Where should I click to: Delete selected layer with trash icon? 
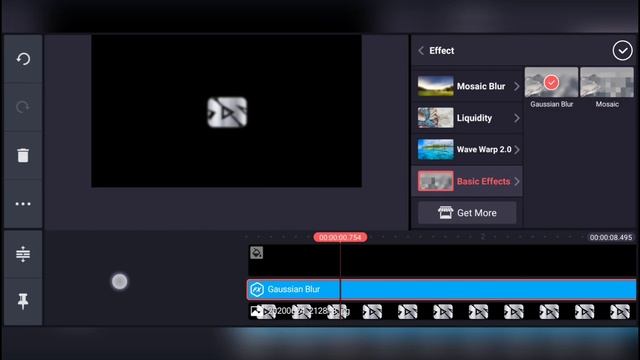(23, 155)
